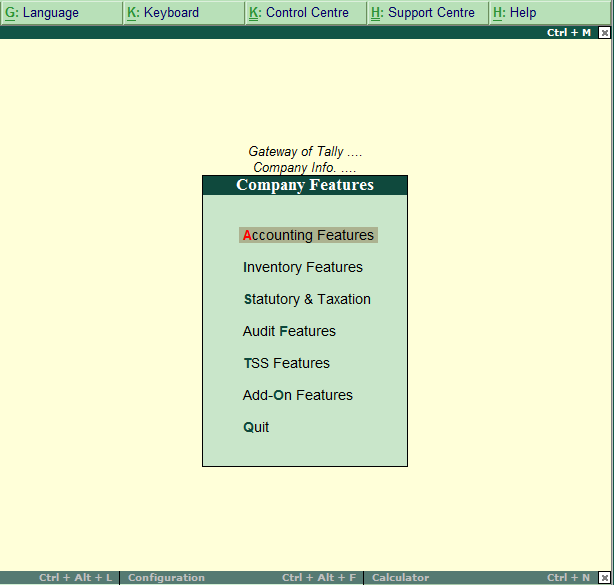The image size is (614, 585).
Task: Open Add-On Features menu entry
Action: (x=298, y=395)
